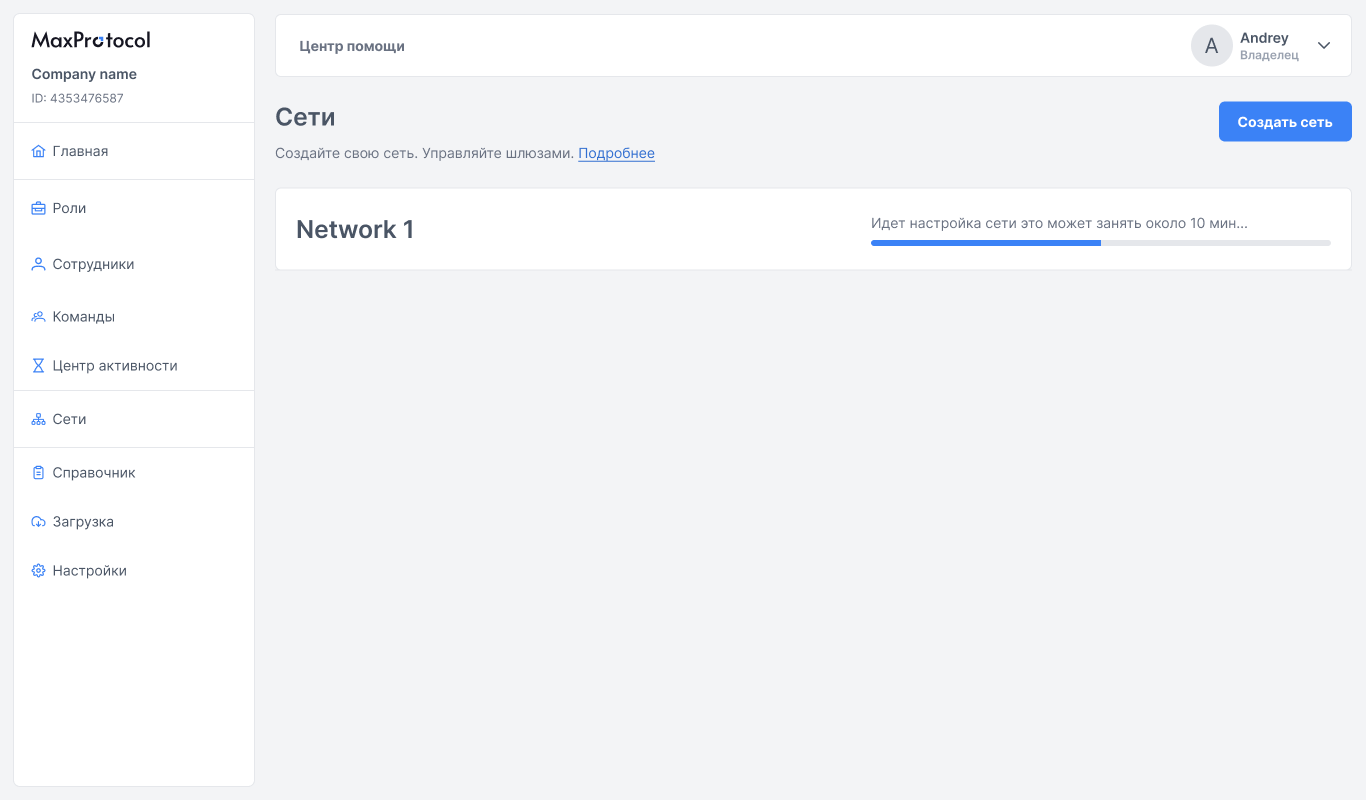Viewport: 1366px width, 800px height.
Task: Click the ID: 4353476587 text
Action: tap(78, 98)
